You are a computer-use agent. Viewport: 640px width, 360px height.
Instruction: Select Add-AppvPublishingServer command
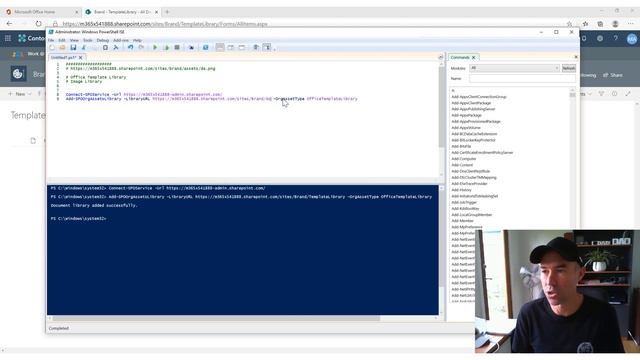coord(473,109)
